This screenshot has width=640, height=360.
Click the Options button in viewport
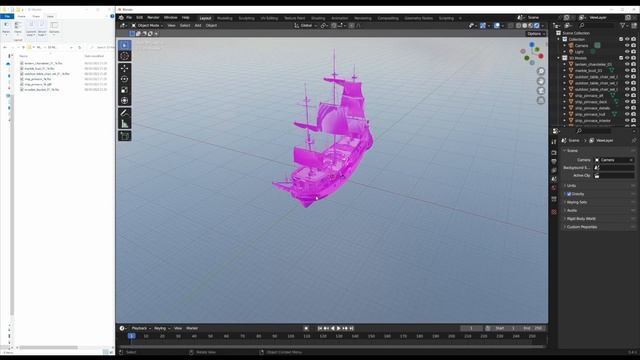(x=536, y=33)
